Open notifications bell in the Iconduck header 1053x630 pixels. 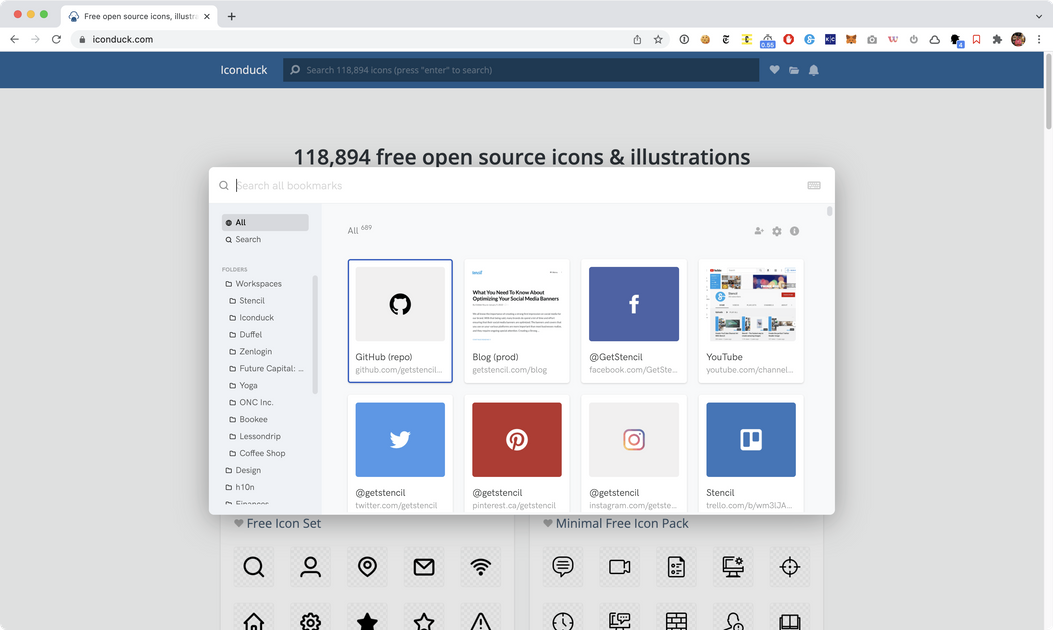coord(813,70)
